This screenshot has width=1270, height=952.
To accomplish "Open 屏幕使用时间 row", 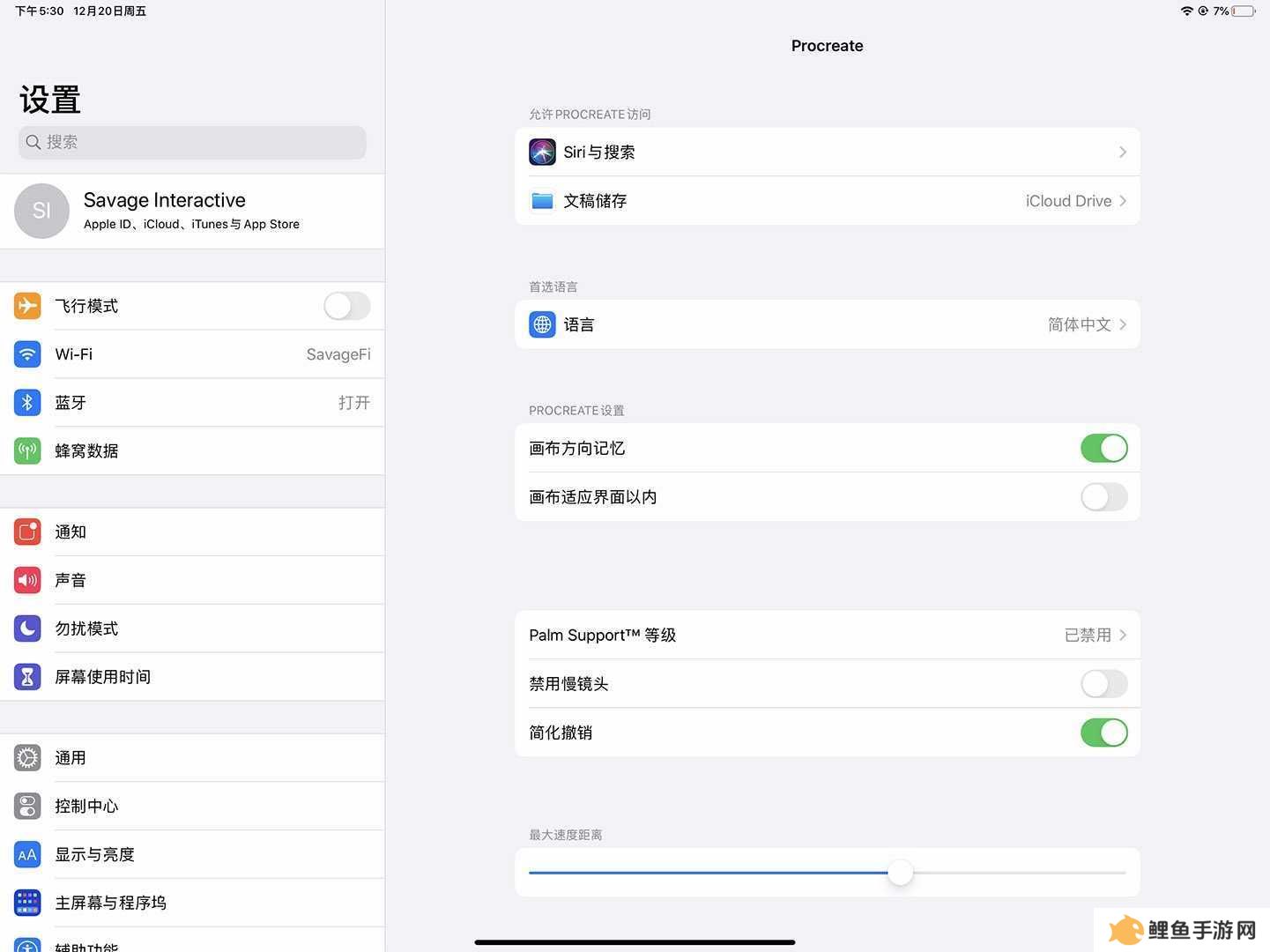I will 192,677.
